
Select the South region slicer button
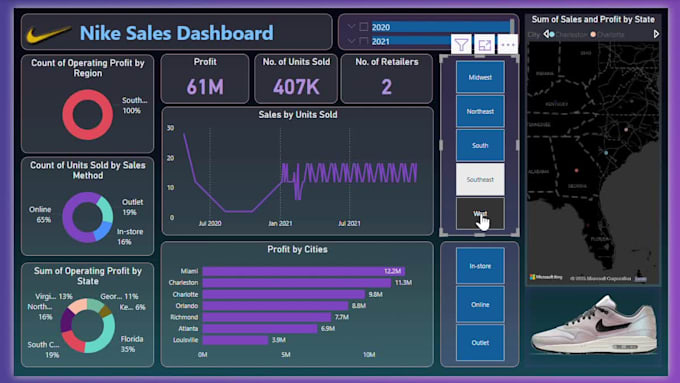pyautogui.click(x=480, y=145)
